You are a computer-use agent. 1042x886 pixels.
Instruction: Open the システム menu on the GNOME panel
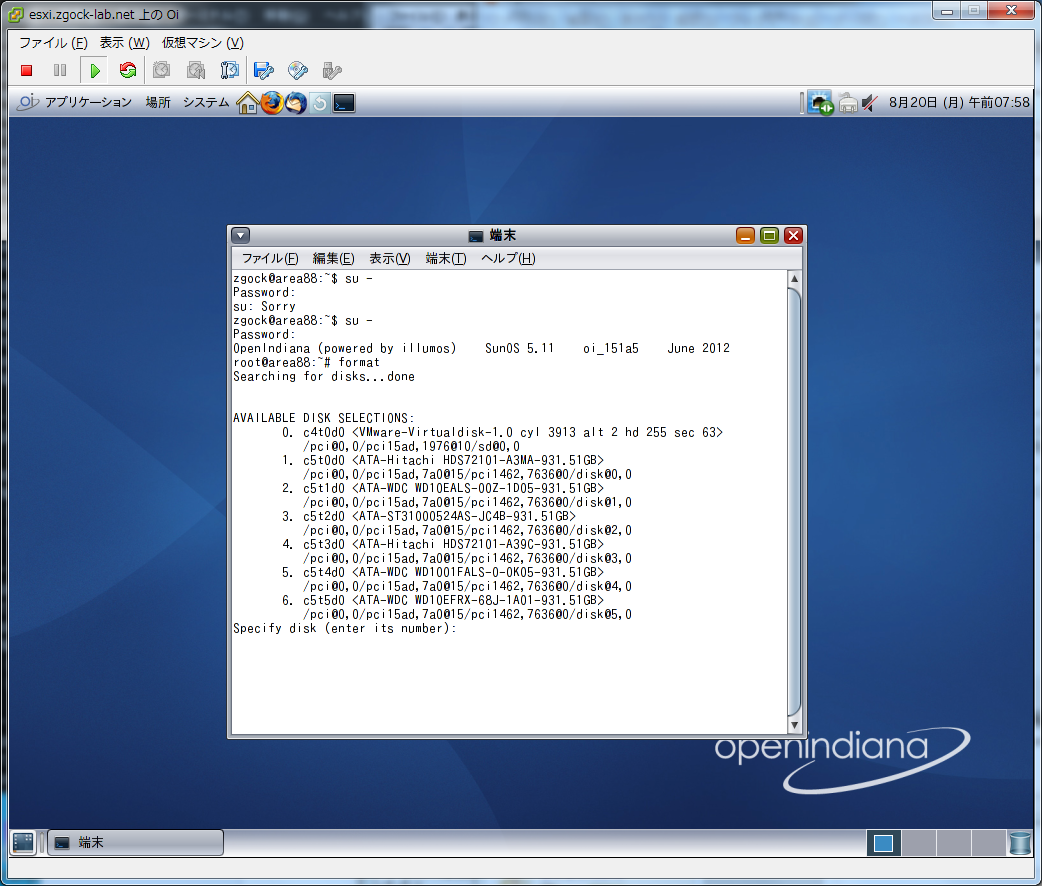(x=206, y=102)
